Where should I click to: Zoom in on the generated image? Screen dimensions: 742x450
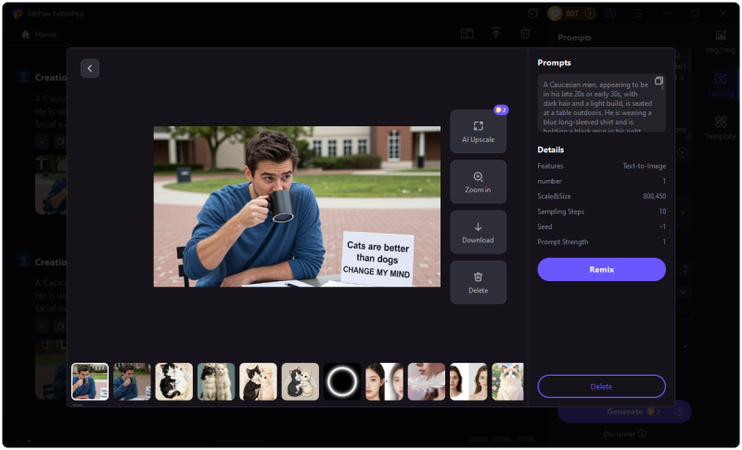click(478, 182)
